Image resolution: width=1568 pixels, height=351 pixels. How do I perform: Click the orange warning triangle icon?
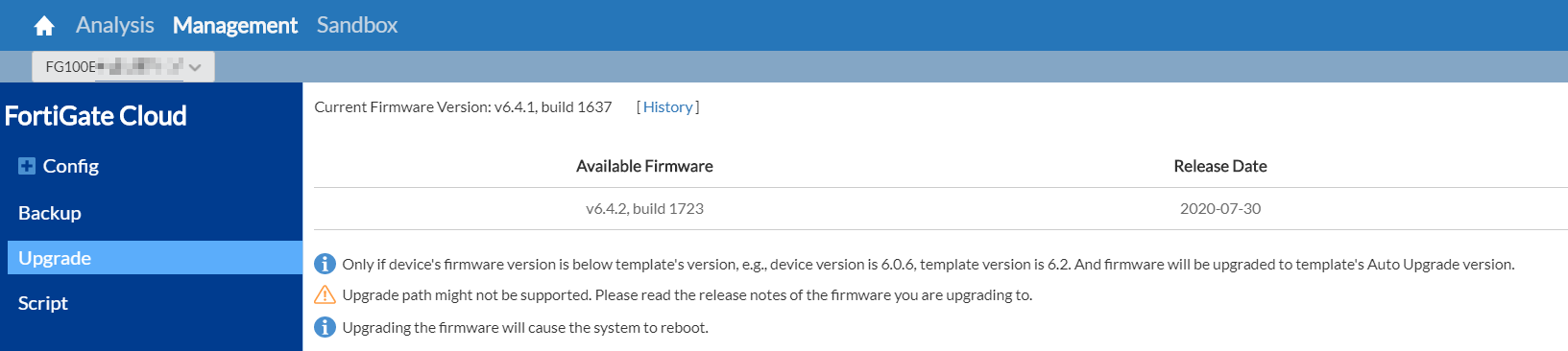click(x=326, y=294)
